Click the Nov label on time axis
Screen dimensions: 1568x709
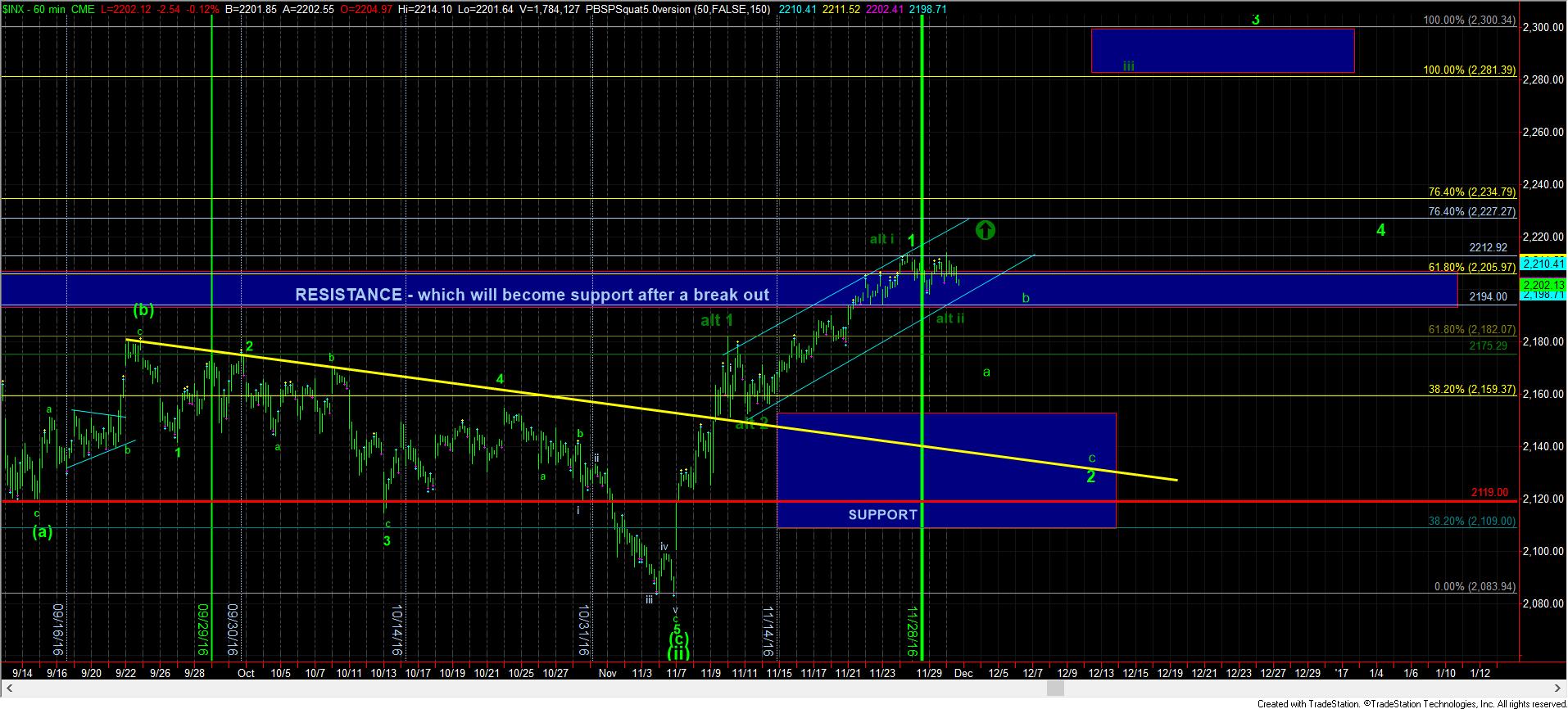pos(607,673)
